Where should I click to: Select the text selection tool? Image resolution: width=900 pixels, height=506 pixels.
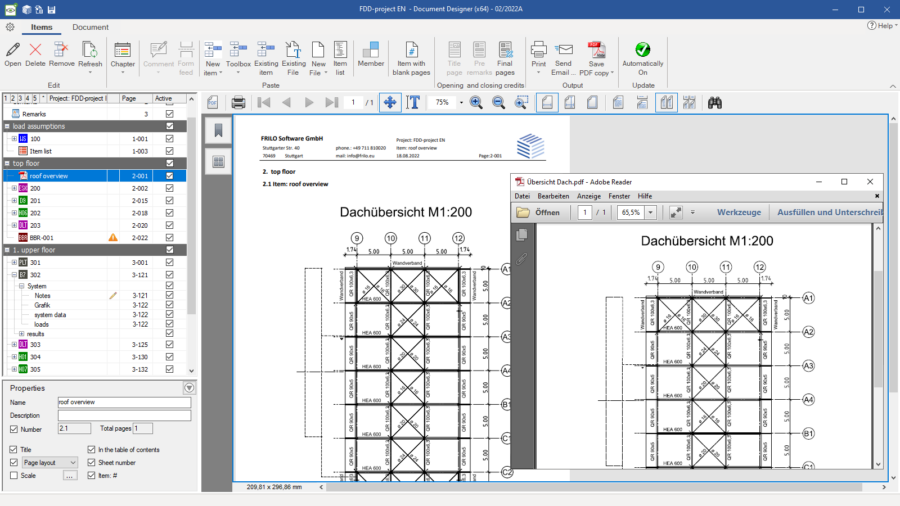[413, 103]
